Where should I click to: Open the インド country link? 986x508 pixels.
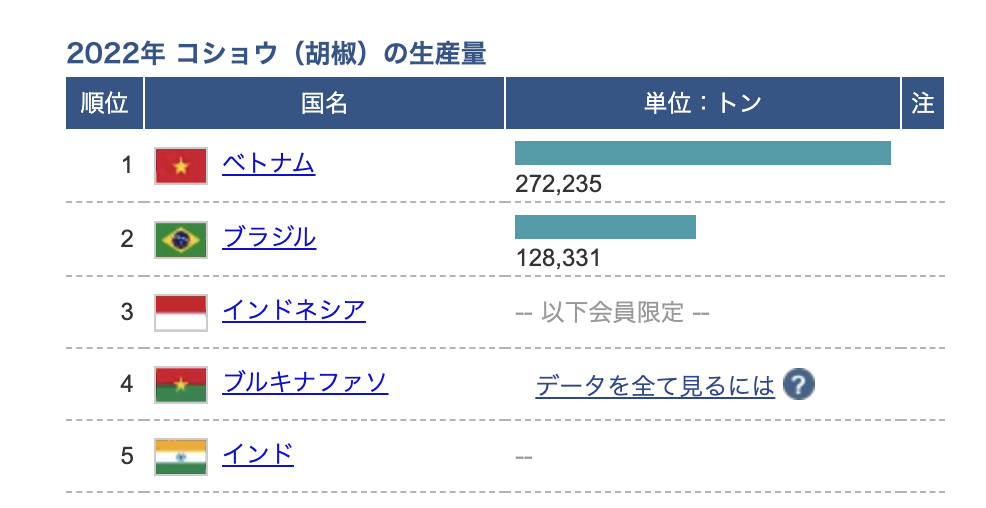point(258,454)
